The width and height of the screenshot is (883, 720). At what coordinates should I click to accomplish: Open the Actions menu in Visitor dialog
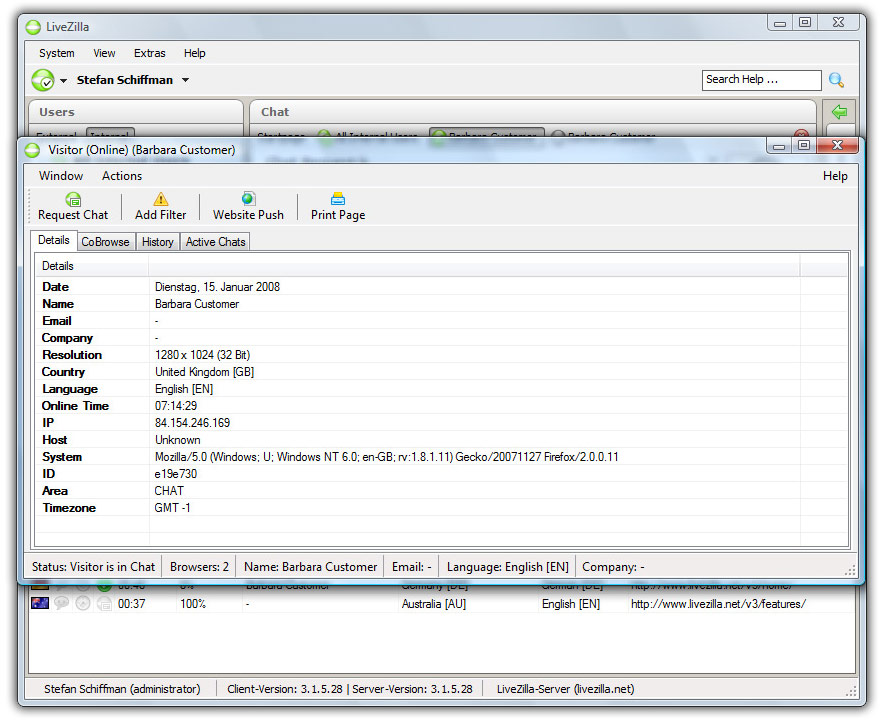[122, 176]
